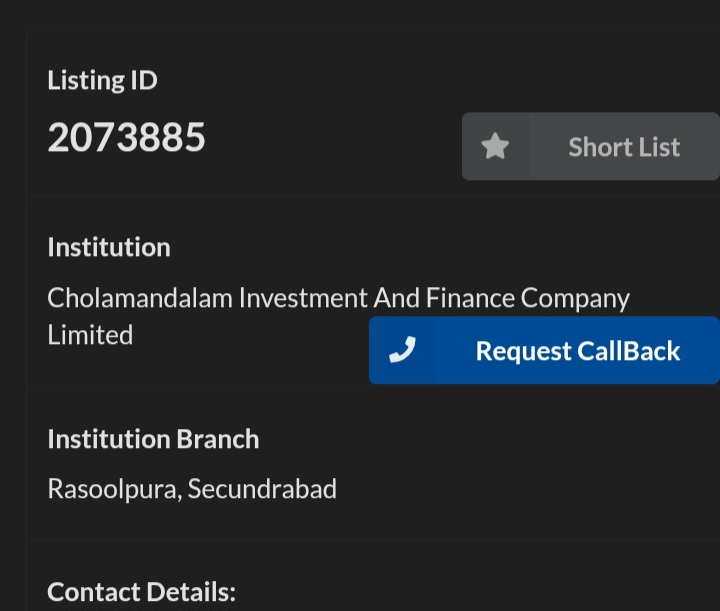Click the word And in the institution name
Image resolution: width=720 pixels, height=611 pixels.
pyautogui.click(x=397, y=298)
